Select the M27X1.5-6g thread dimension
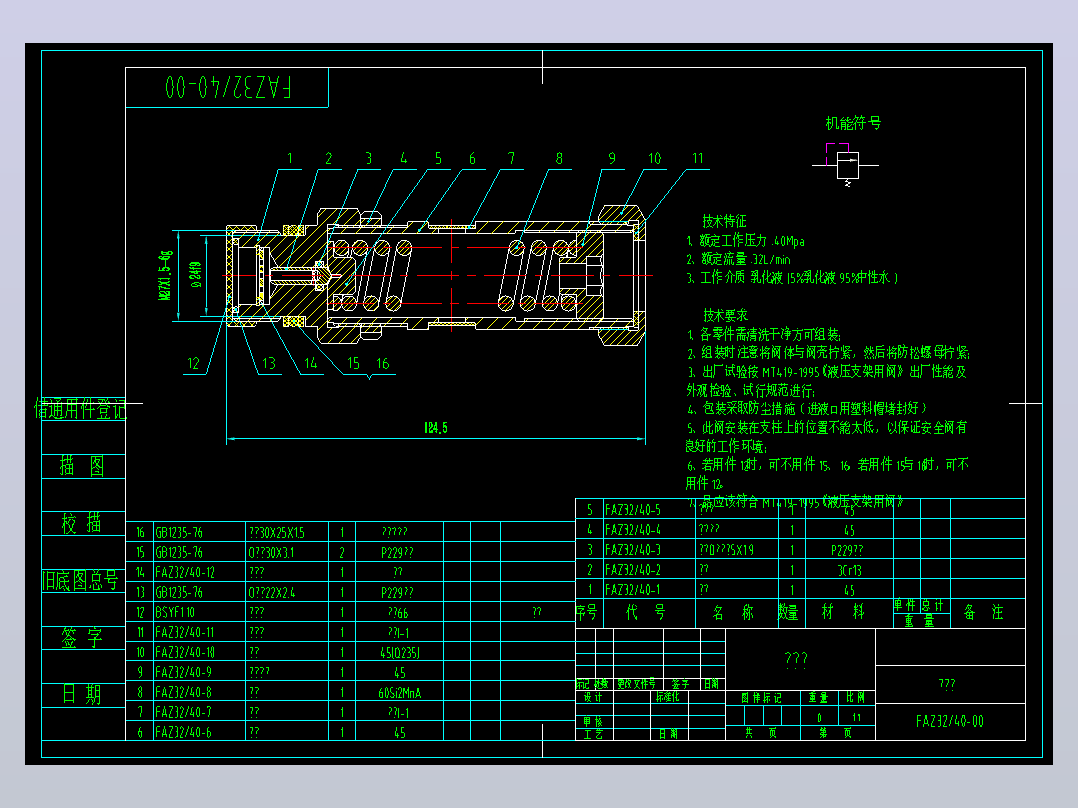 (x=166, y=275)
